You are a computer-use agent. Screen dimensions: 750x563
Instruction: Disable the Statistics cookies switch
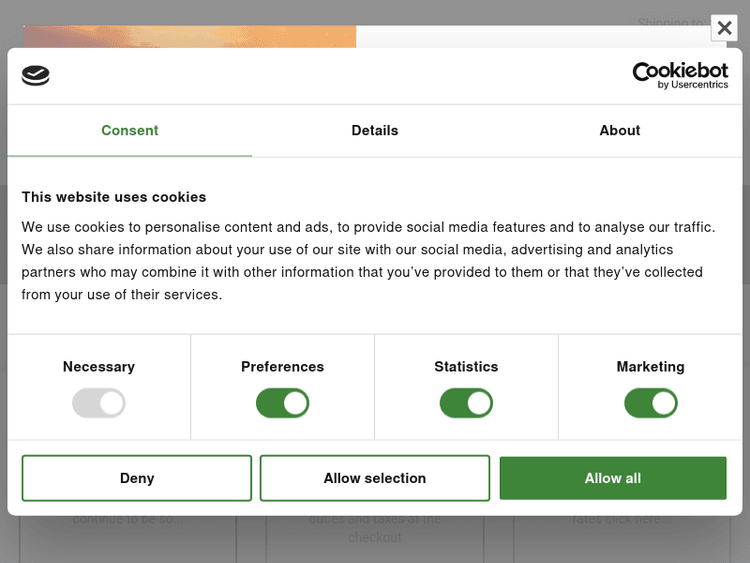[466, 403]
